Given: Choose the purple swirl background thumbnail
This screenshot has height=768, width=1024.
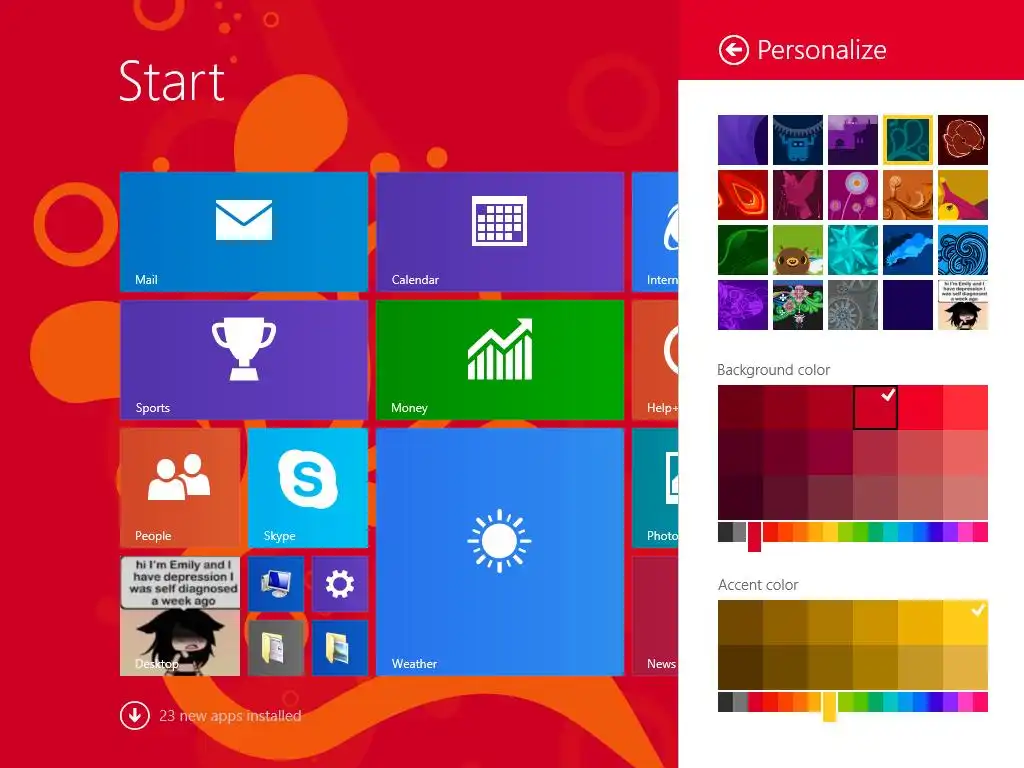Looking at the screenshot, I should click(x=743, y=140).
